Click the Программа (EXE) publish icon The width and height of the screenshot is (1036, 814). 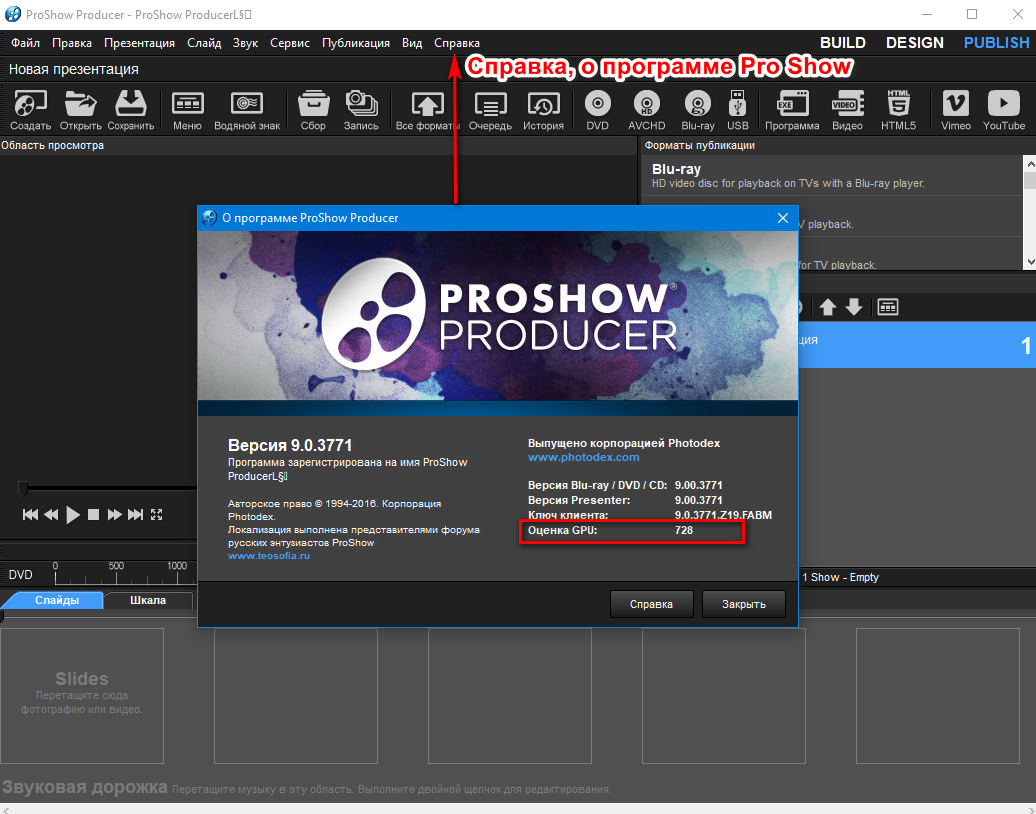click(792, 110)
